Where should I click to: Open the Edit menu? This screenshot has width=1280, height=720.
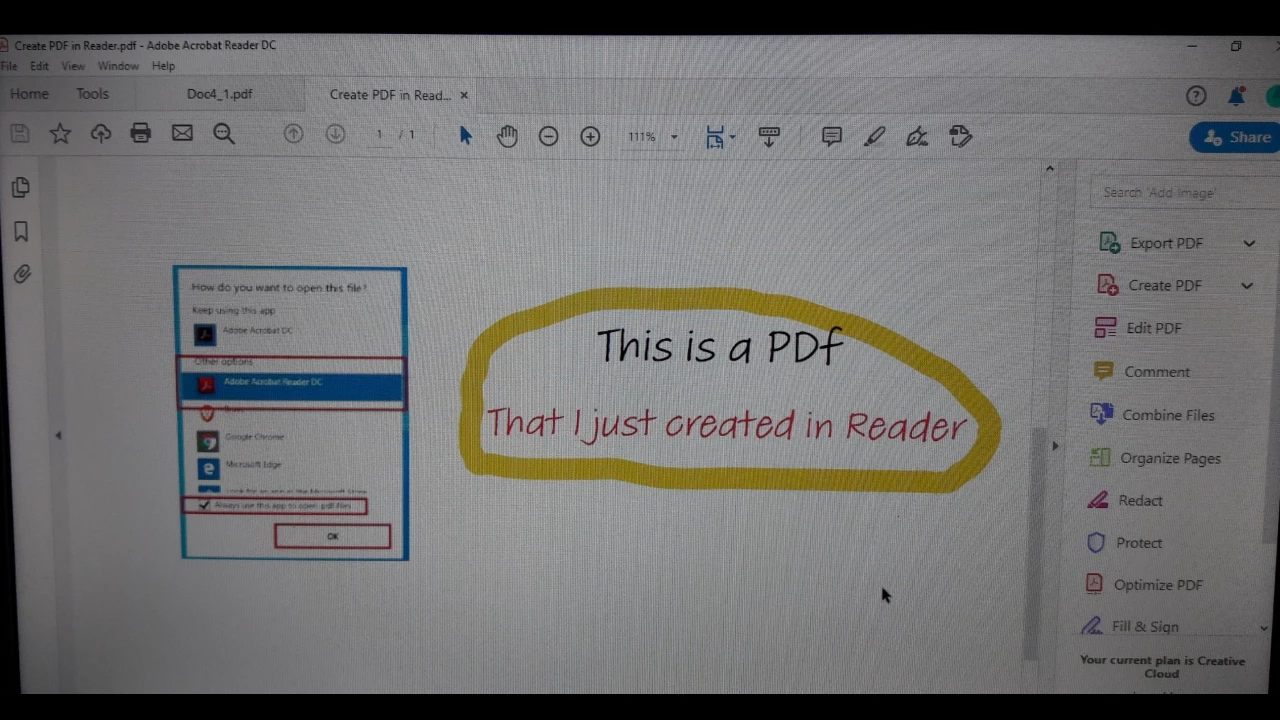coord(39,66)
